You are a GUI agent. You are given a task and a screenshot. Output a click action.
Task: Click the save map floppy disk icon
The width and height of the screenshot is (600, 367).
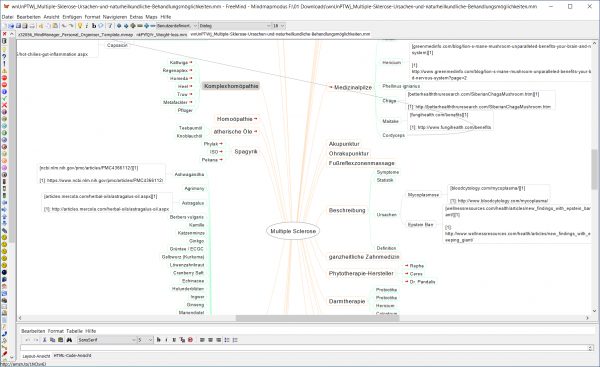[18, 26]
